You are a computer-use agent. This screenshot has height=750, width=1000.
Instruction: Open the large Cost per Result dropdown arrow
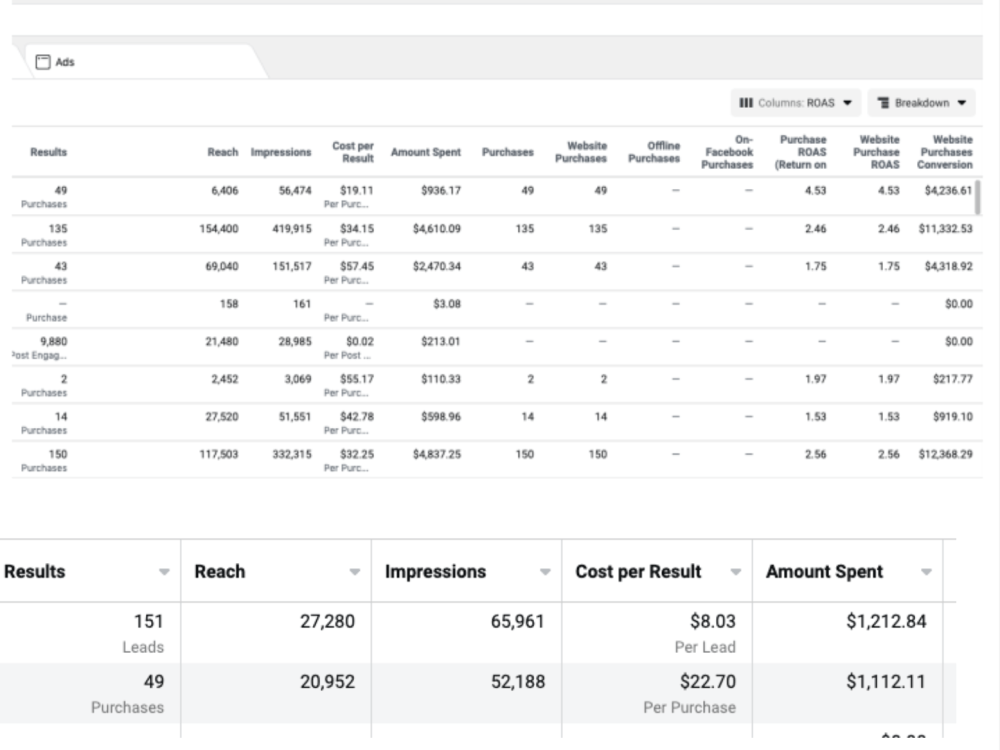(x=735, y=572)
